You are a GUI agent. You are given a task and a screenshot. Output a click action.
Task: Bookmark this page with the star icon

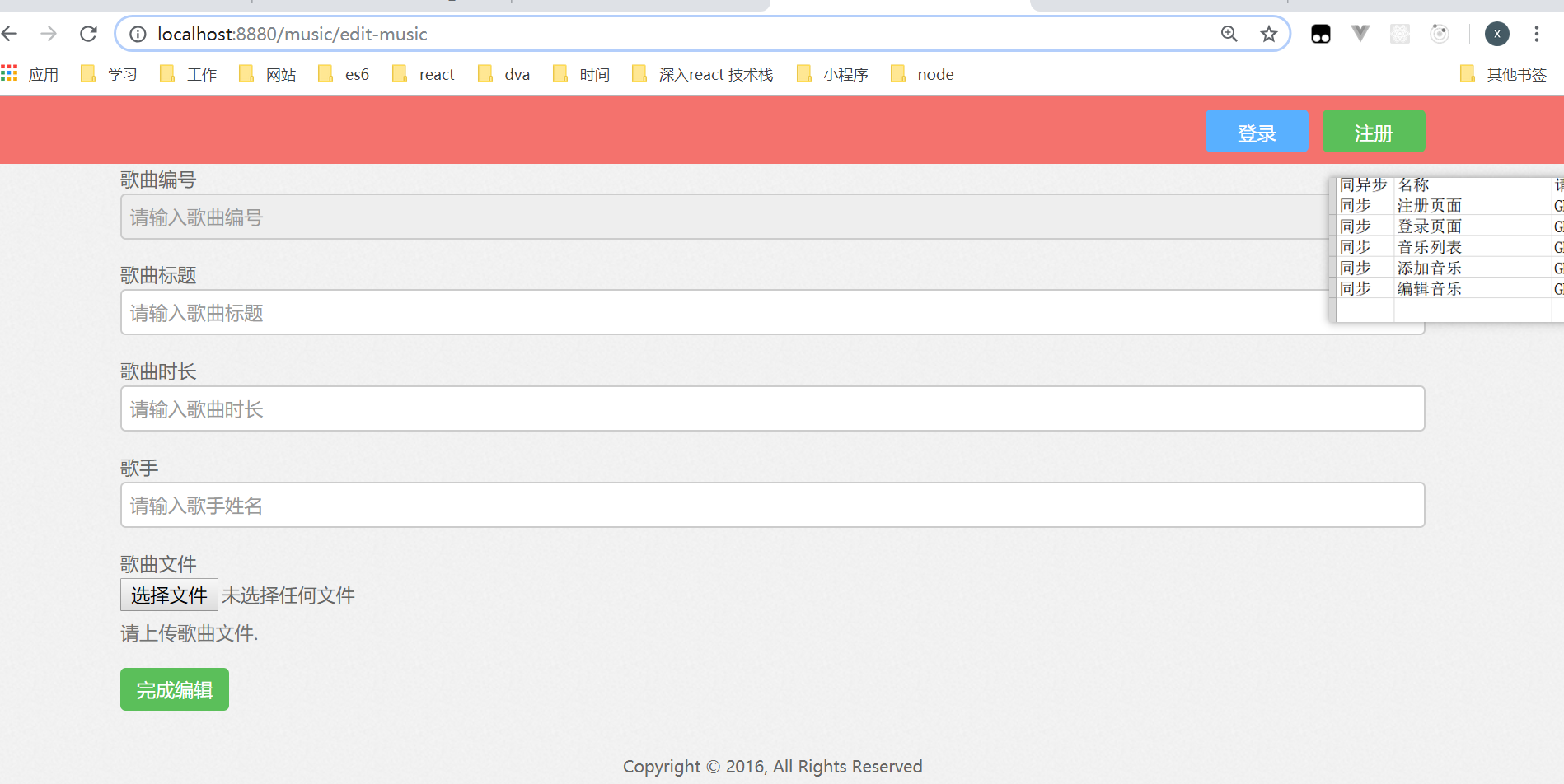(1269, 34)
